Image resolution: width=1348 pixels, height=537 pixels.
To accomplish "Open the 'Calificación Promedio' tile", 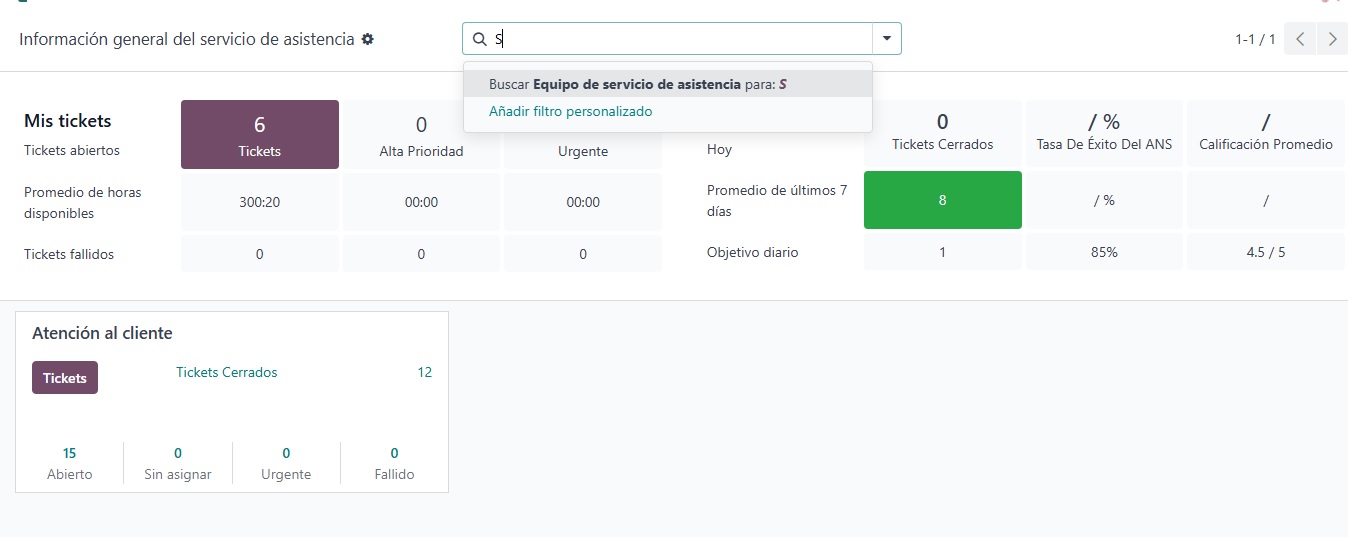I will point(1265,132).
